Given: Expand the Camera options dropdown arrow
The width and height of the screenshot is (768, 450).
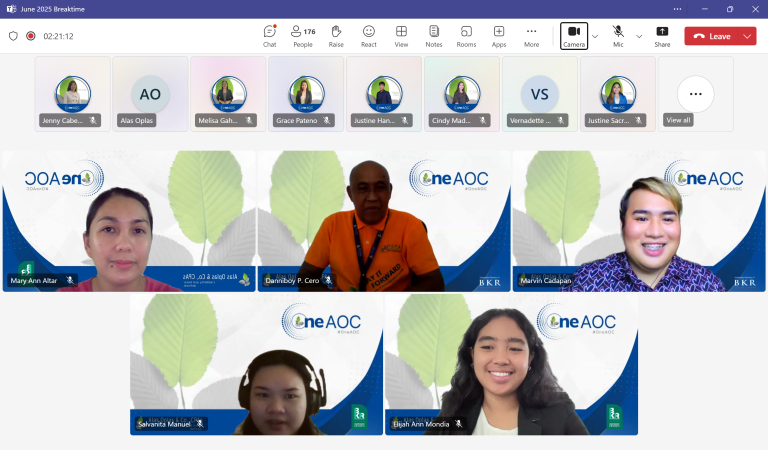Looking at the screenshot, I should pos(595,36).
